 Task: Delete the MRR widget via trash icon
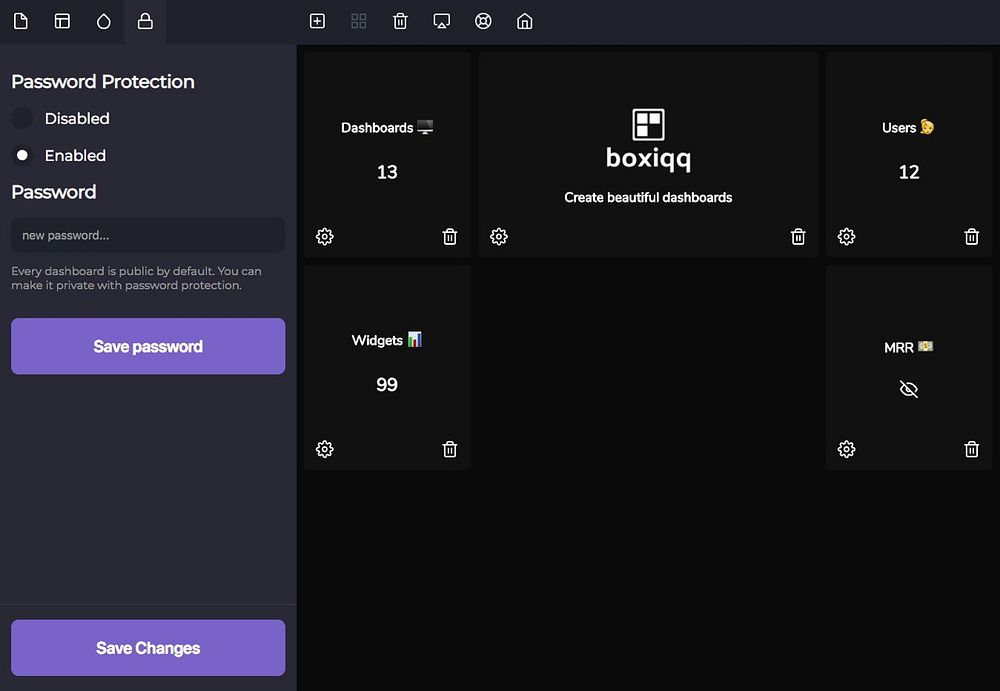click(x=971, y=449)
